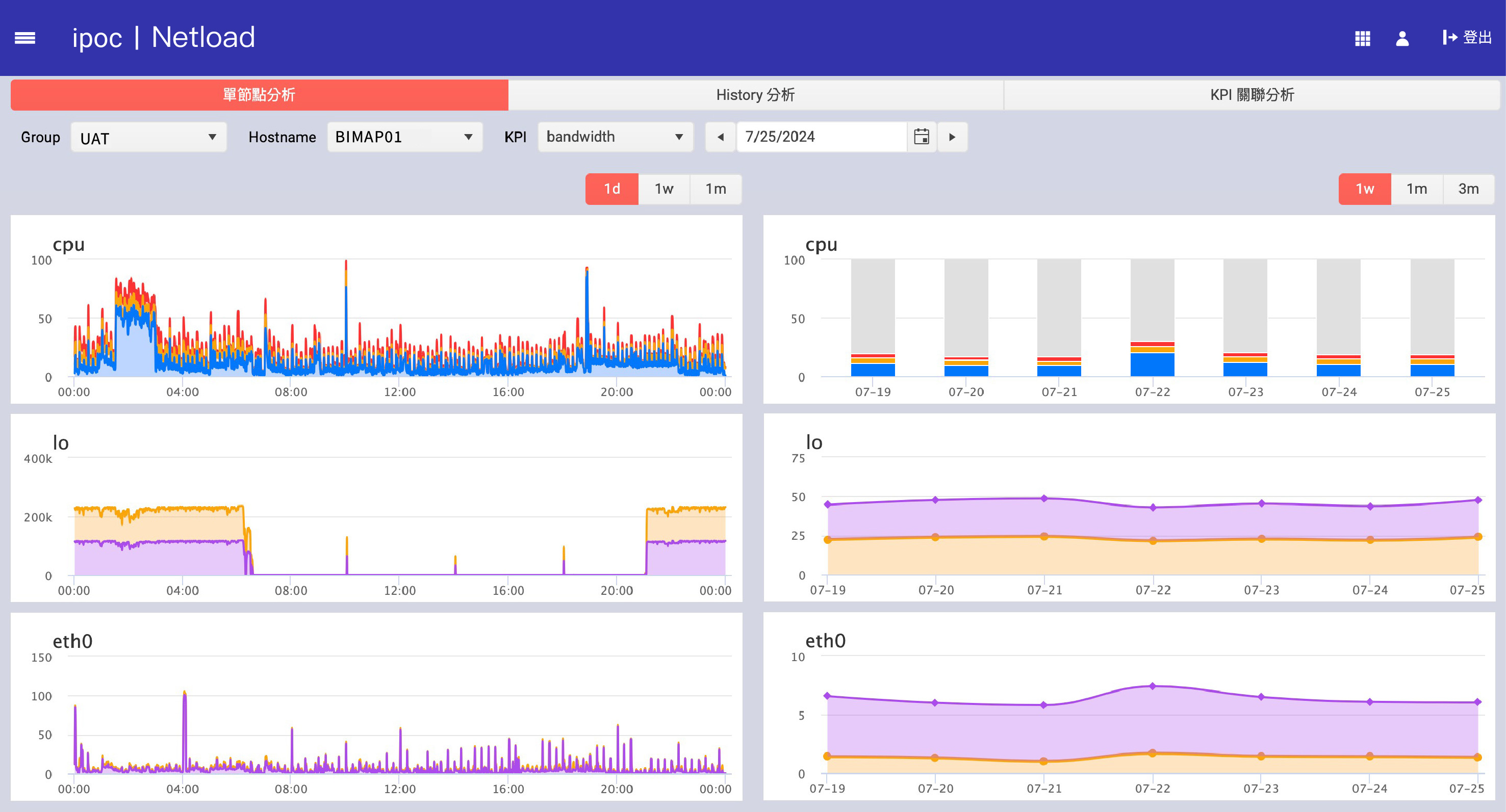Image resolution: width=1506 pixels, height=812 pixels.
Task: Open the Group dropdown showing UAT
Action: [x=148, y=137]
